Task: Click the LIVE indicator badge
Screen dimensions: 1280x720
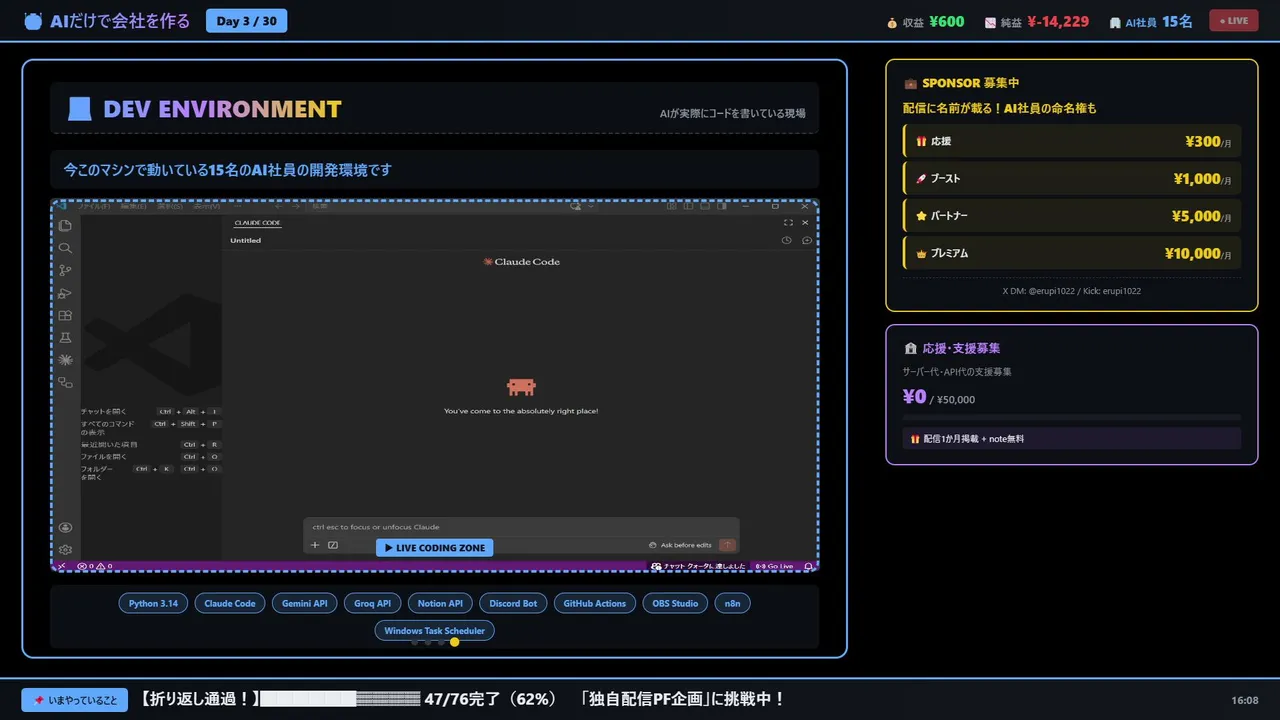Action: [x=1234, y=21]
